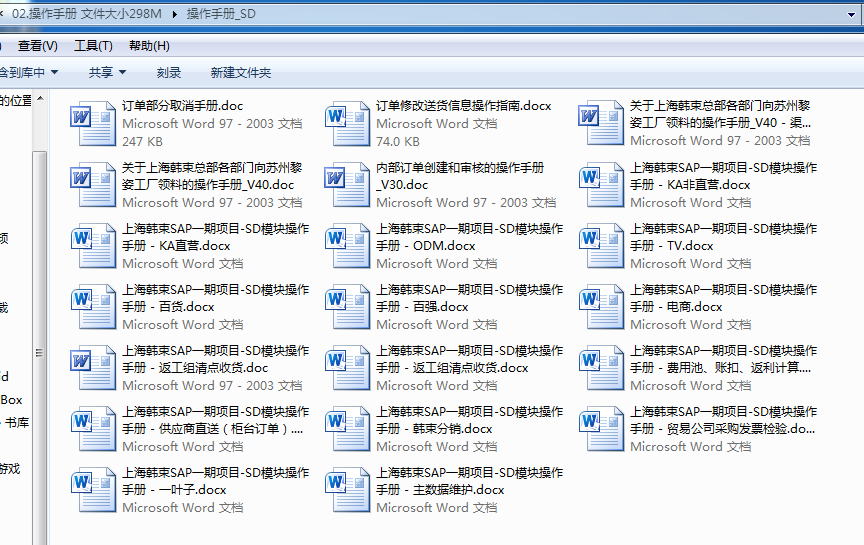
Task: Click the 74.0 KB size text
Action: tap(398, 142)
